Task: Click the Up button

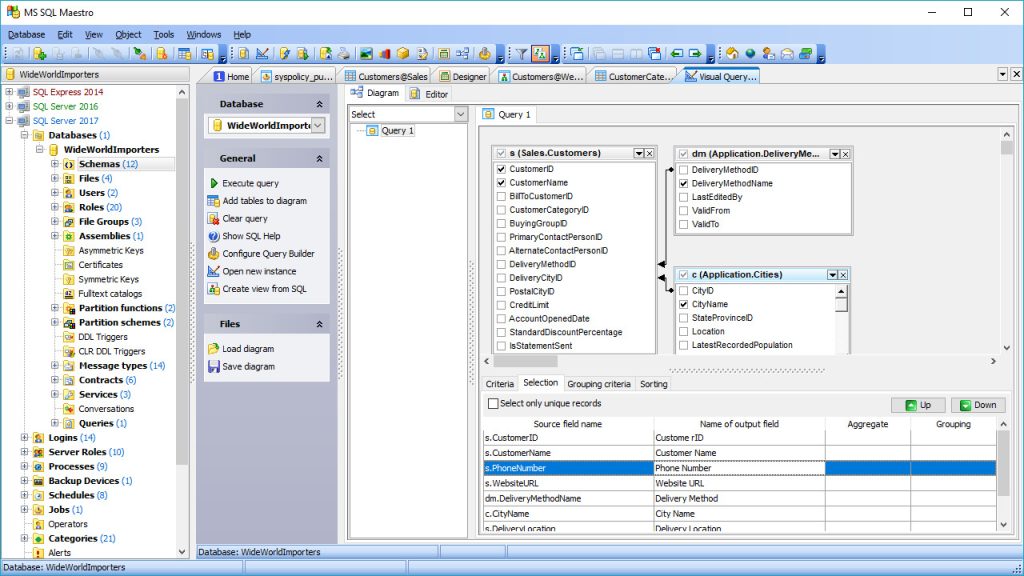Action: click(916, 404)
